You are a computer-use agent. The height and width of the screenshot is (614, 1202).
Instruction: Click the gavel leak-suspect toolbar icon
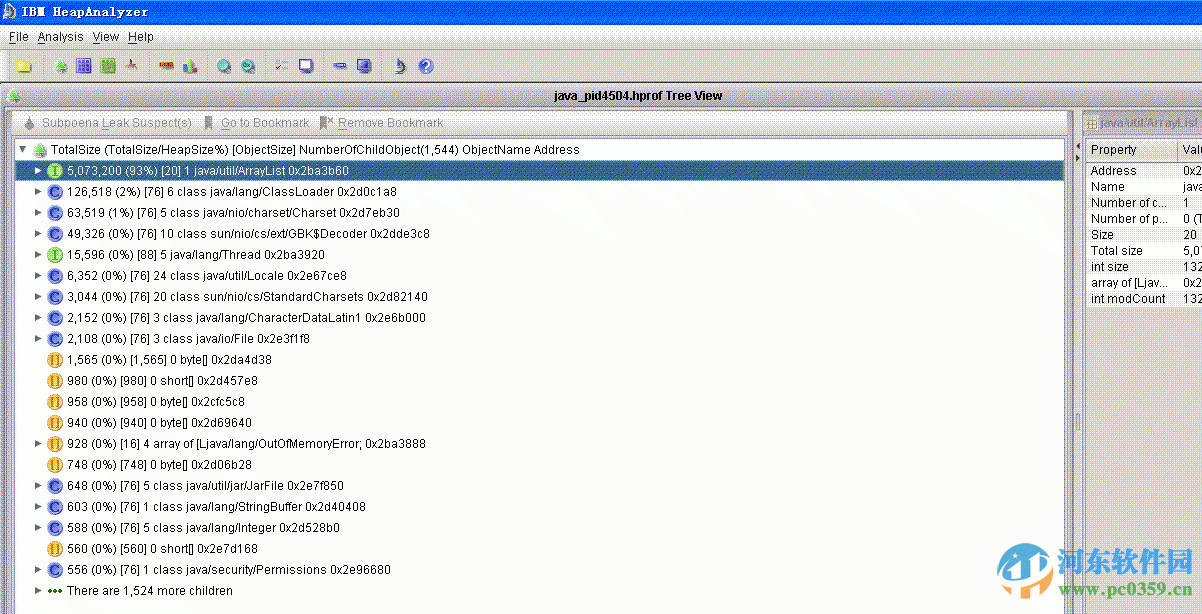[131, 65]
